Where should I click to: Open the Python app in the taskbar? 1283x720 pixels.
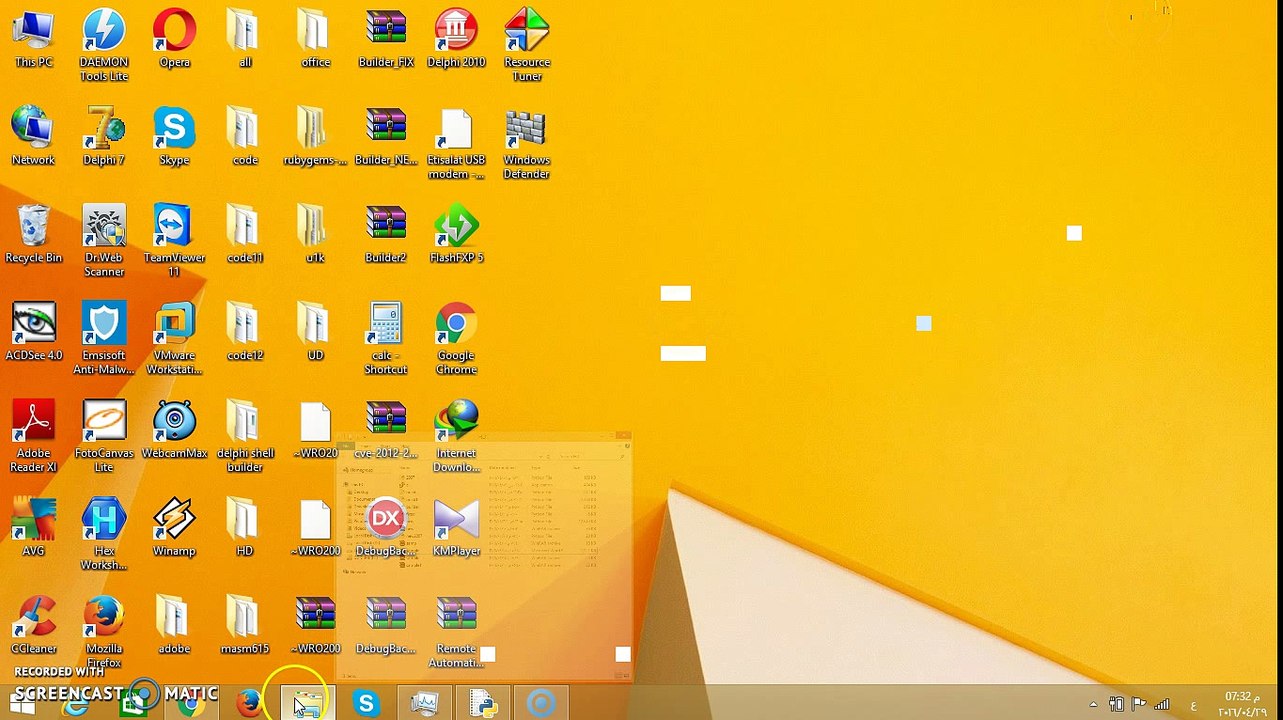click(x=484, y=703)
